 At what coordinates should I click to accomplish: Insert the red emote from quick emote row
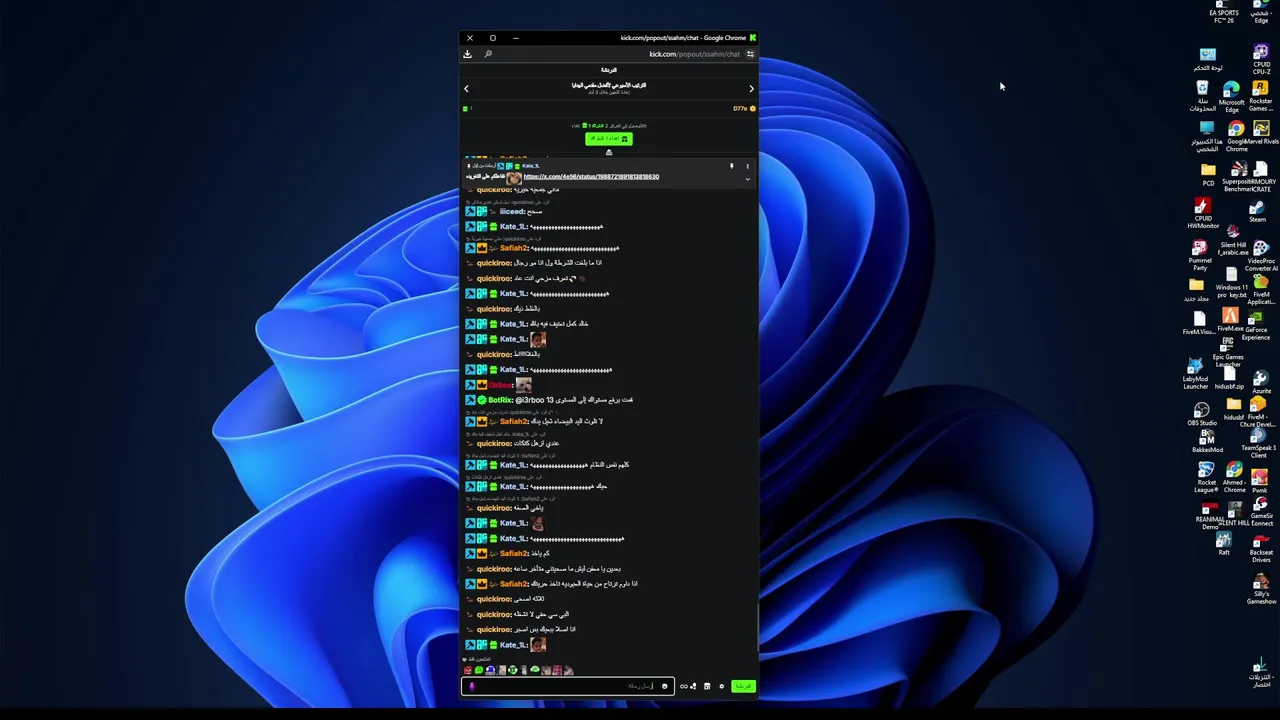[x=468, y=670]
